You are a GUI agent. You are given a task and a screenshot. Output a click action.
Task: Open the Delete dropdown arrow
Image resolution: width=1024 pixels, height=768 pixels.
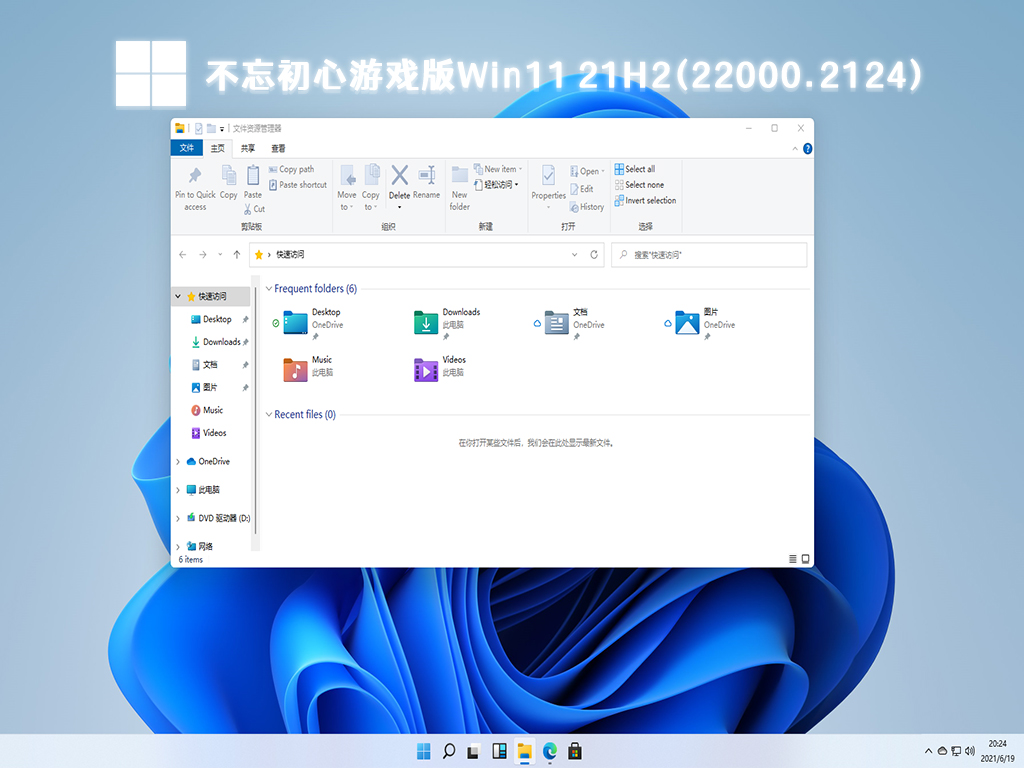(398, 208)
